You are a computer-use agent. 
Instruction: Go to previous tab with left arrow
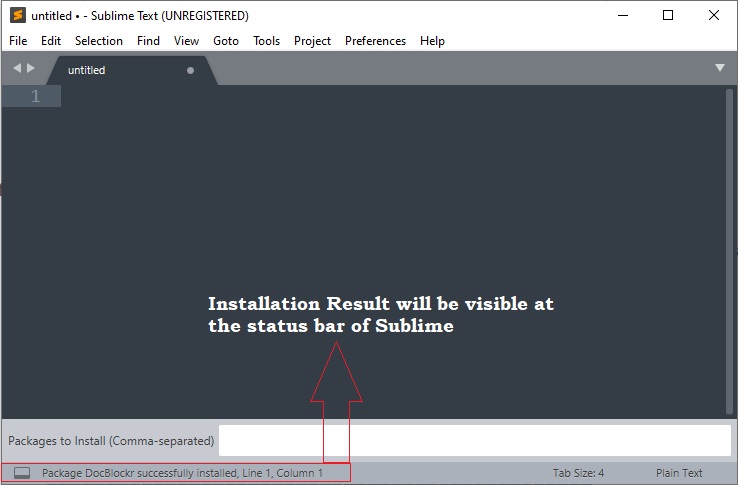coord(17,68)
